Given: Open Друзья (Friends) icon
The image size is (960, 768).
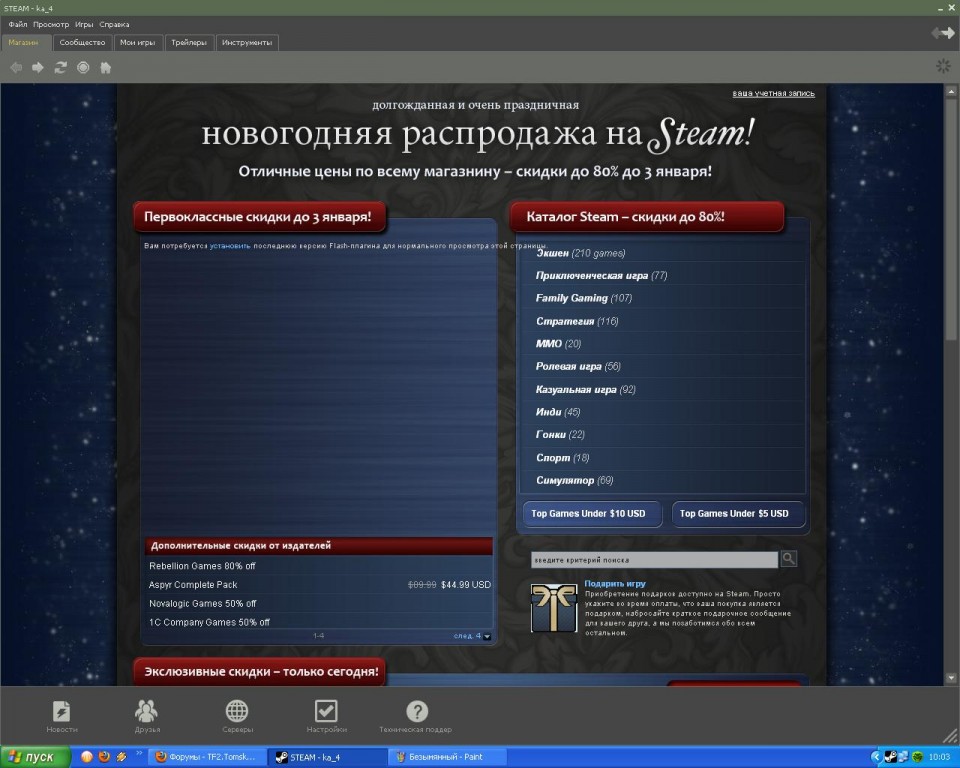Looking at the screenshot, I should tap(147, 711).
